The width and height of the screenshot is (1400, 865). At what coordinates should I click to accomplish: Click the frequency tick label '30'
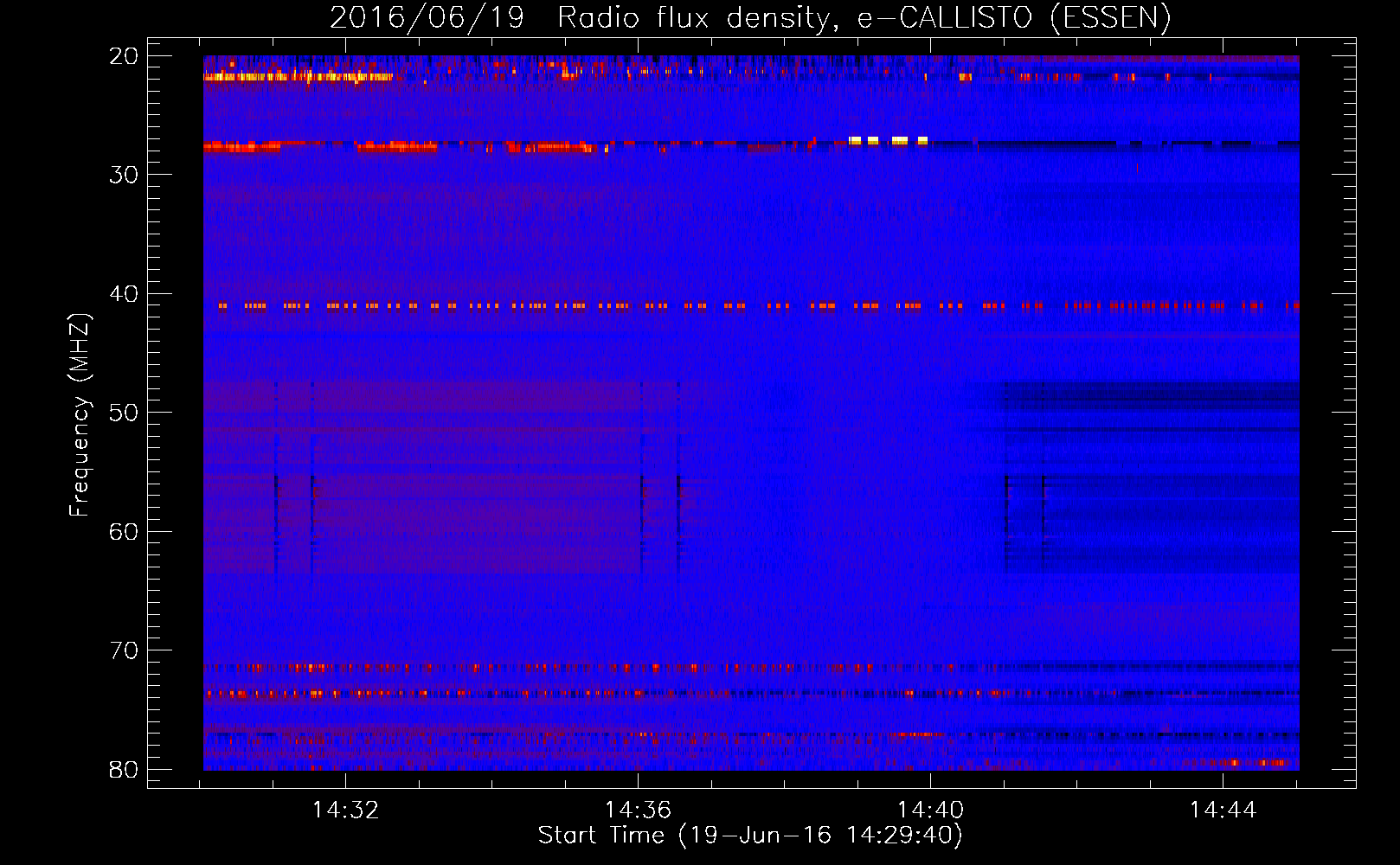coord(124,175)
